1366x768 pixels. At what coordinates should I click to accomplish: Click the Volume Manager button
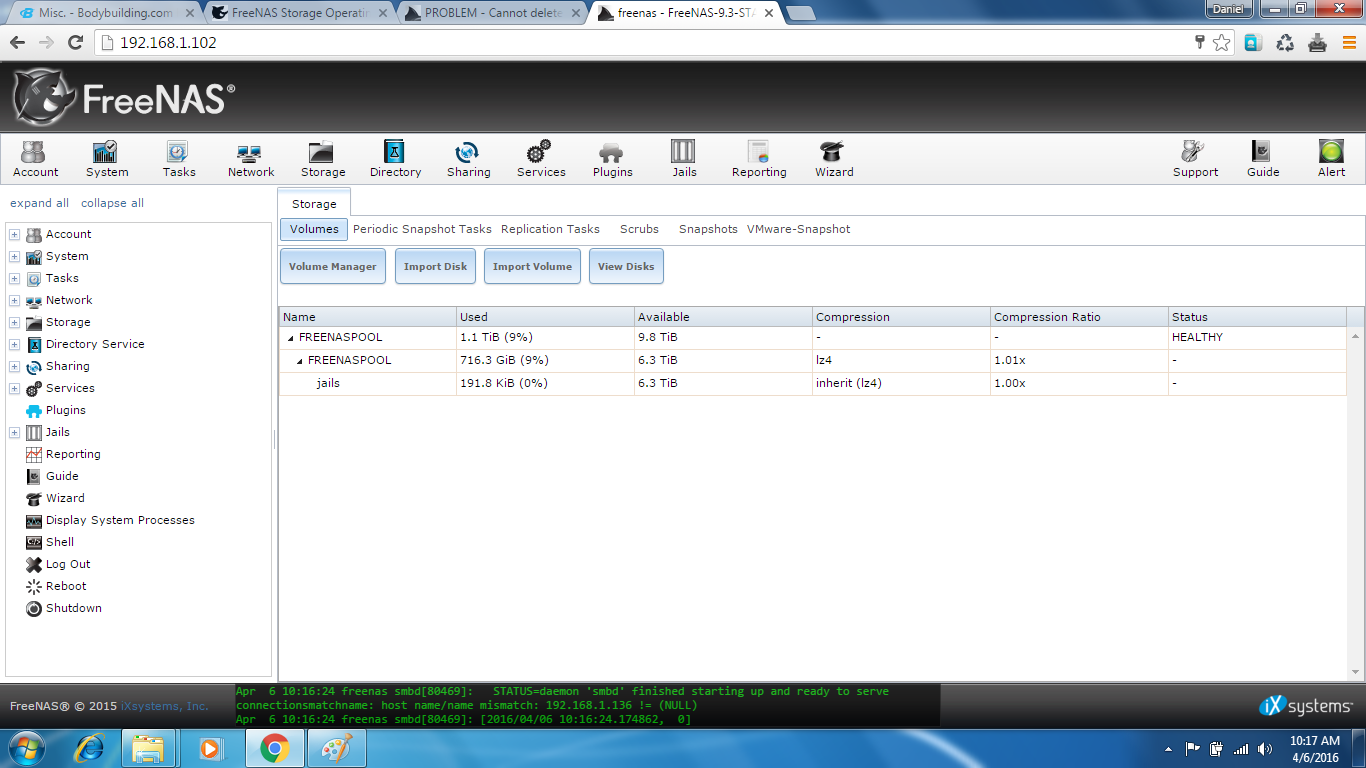333,267
